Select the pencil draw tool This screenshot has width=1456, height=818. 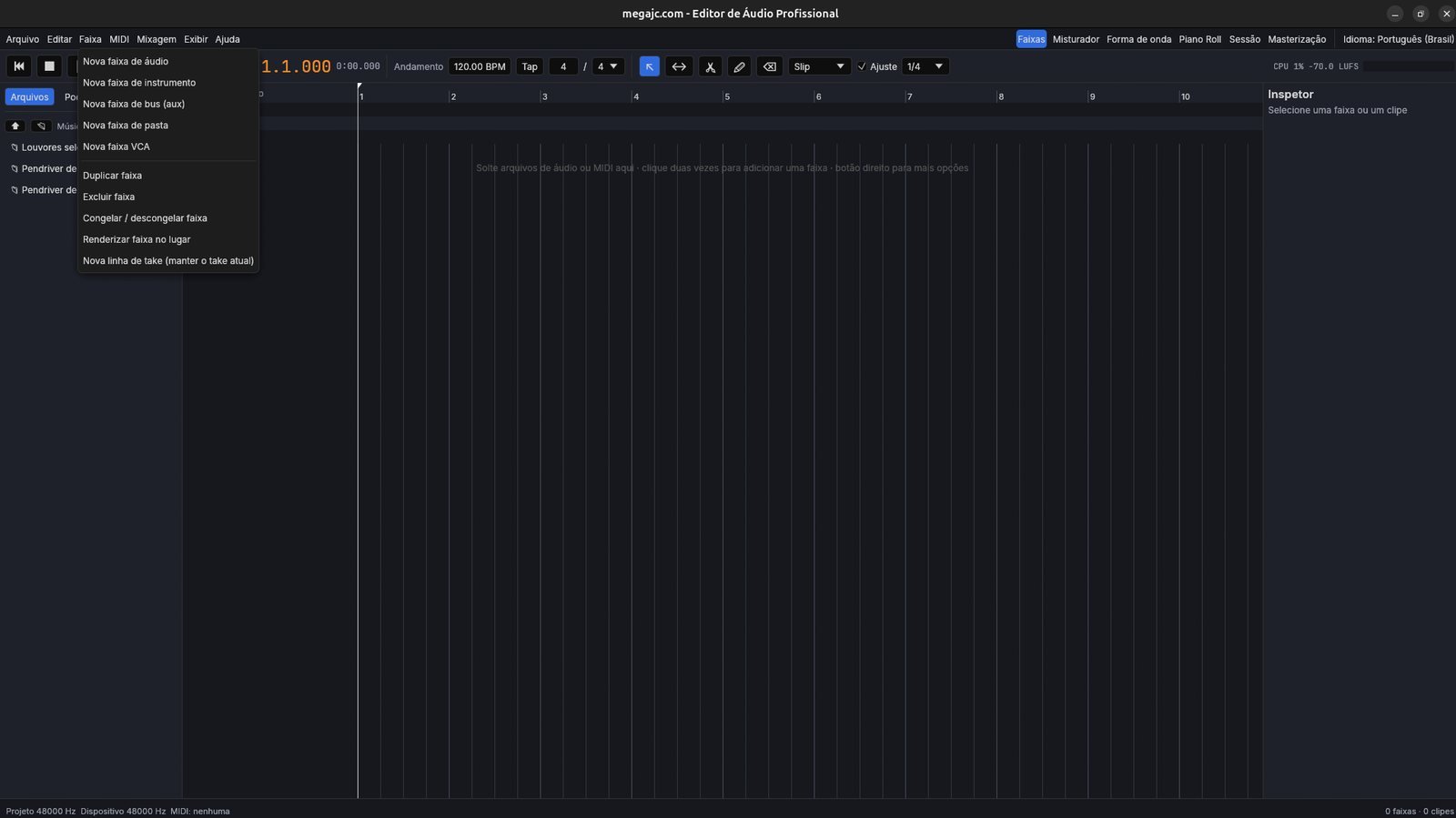[x=739, y=66]
